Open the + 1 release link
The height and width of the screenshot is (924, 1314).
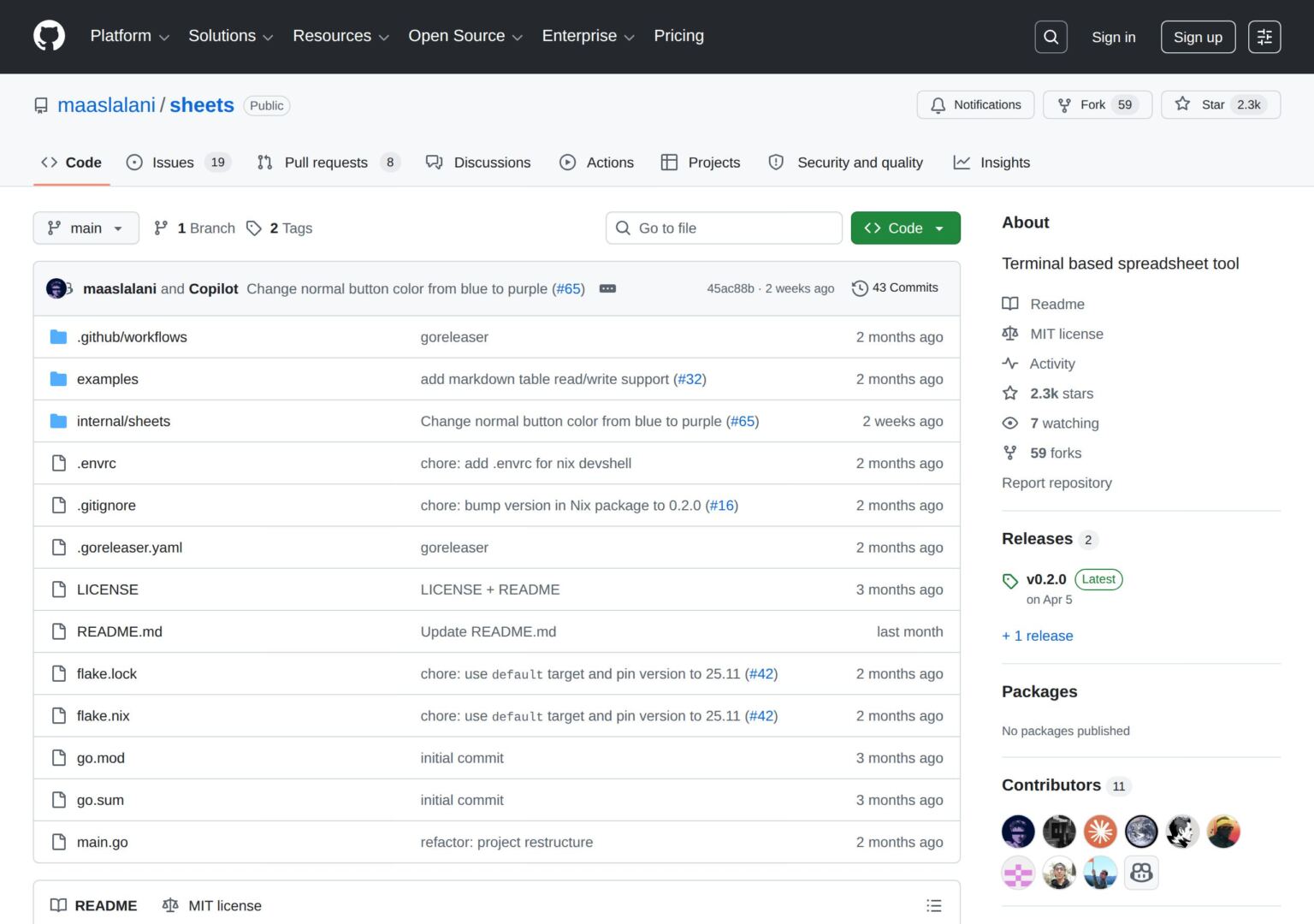tap(1038, 636)
